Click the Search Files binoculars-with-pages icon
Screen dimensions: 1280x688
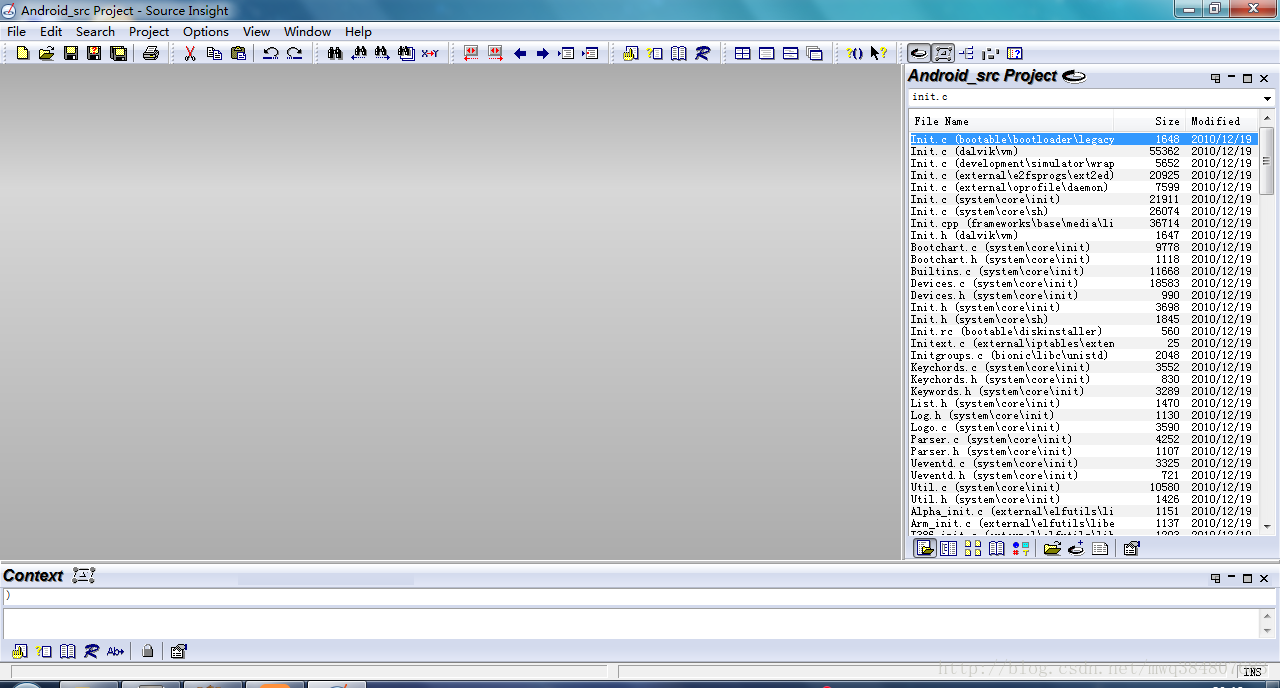[406, 53]
